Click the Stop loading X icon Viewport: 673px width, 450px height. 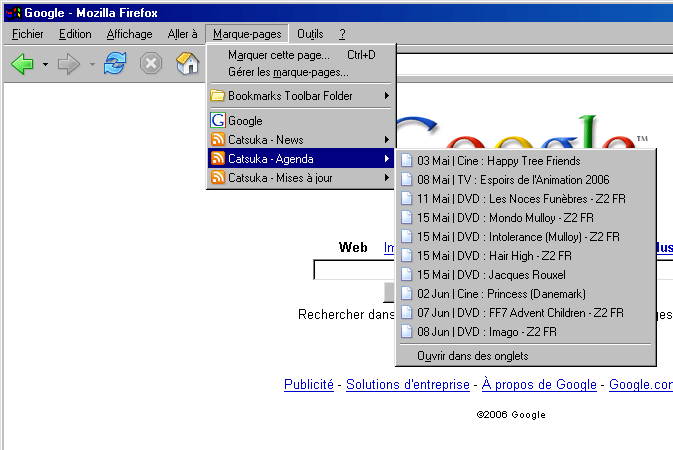click(151, 64)
